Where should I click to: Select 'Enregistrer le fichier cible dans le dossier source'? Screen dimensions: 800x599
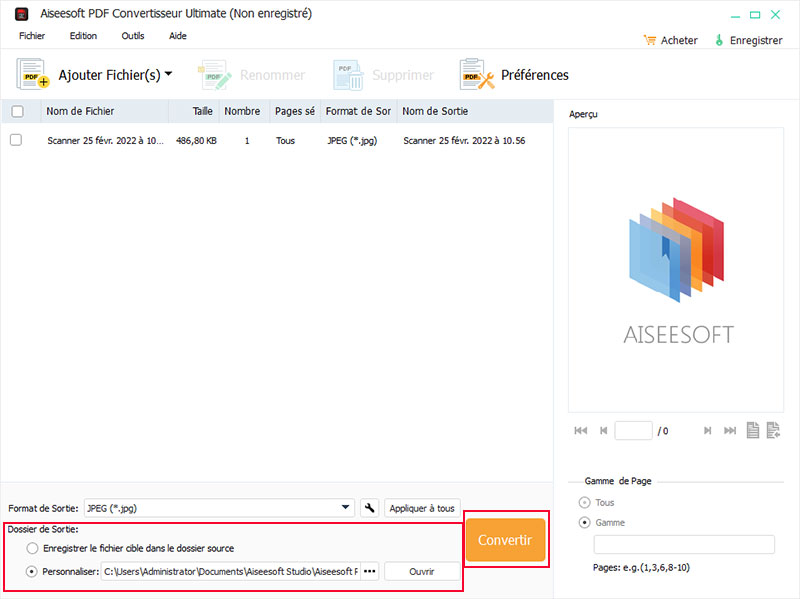[32, 548]
